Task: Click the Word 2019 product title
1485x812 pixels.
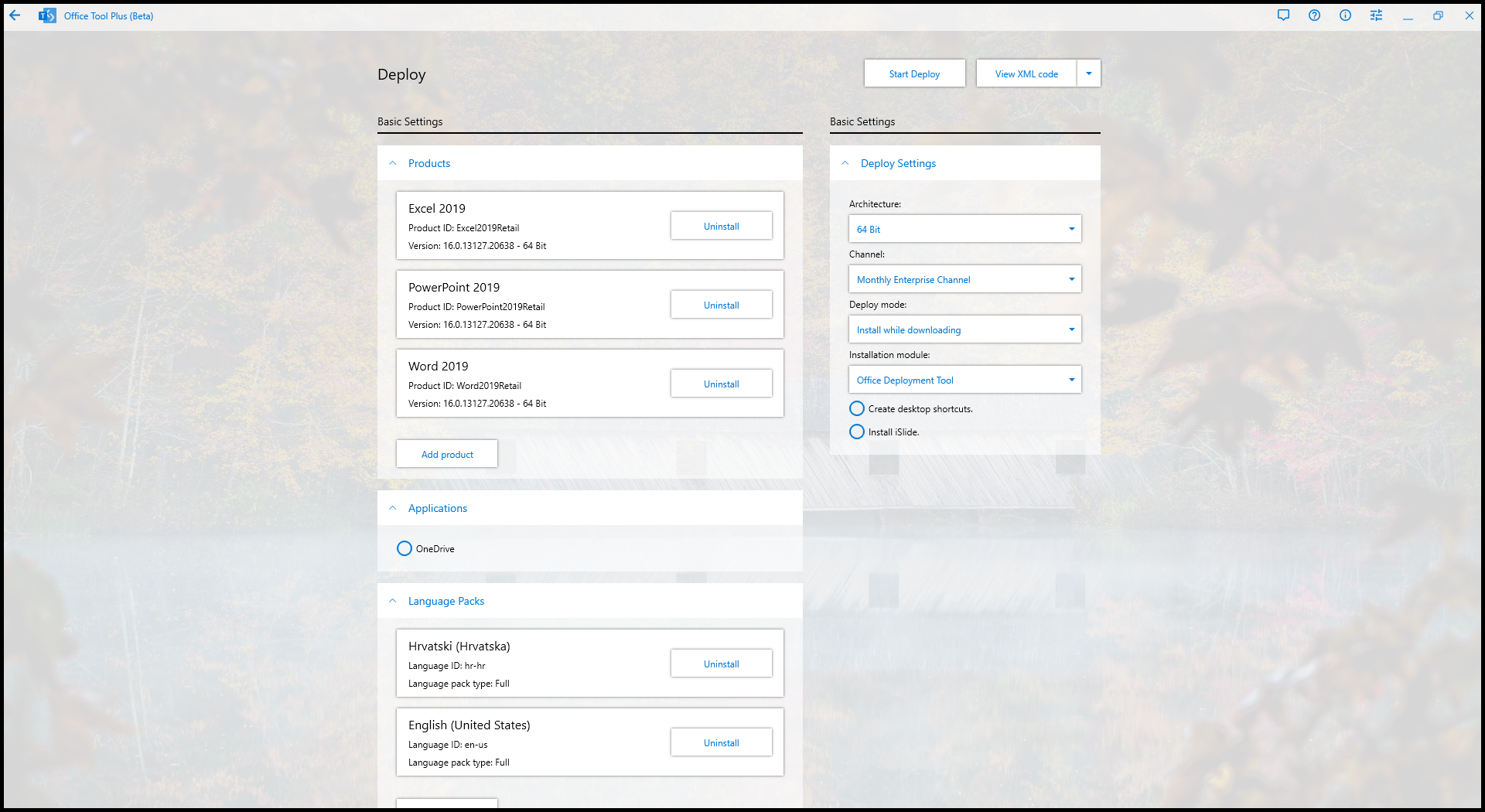Action: click(439, 366)
